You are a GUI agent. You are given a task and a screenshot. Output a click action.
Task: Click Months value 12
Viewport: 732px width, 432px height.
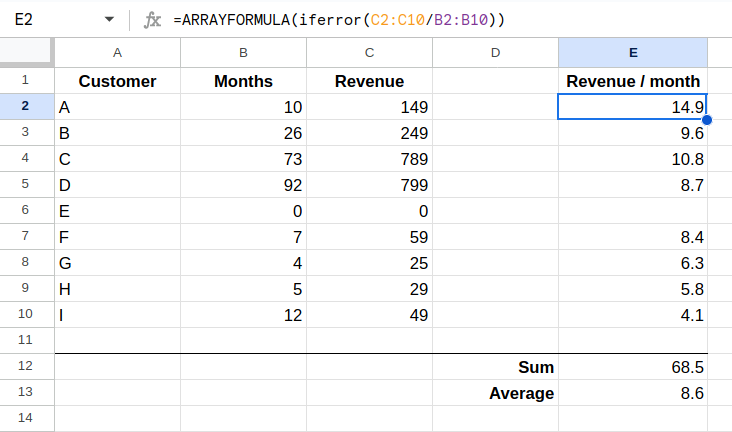click(244, 315)
